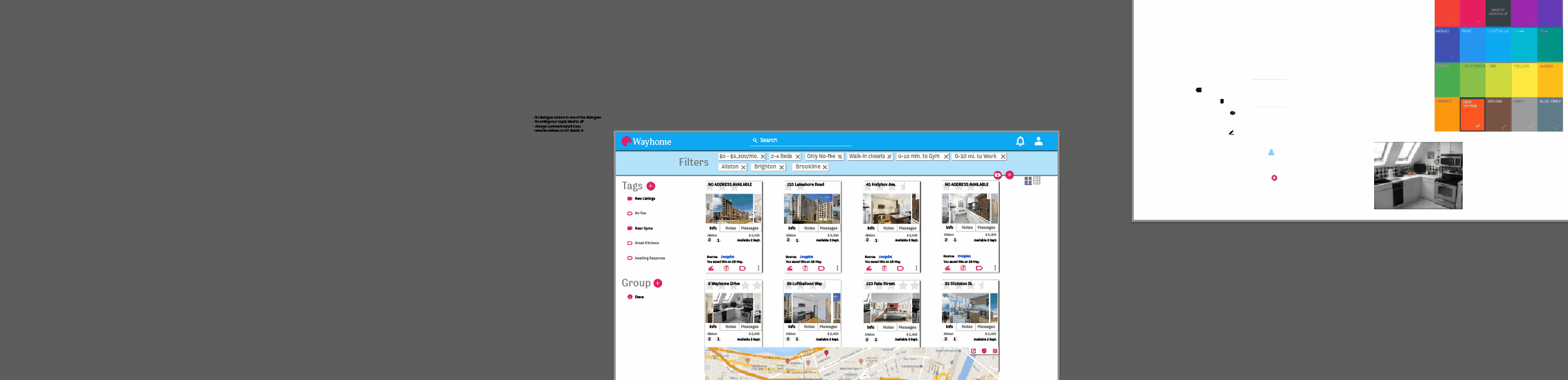Remove the Brookline neighborhood filter

click(x=825, y=167)
